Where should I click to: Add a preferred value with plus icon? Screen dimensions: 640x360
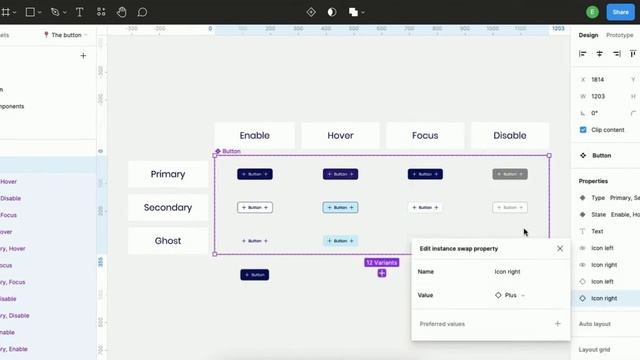[558, 324]
